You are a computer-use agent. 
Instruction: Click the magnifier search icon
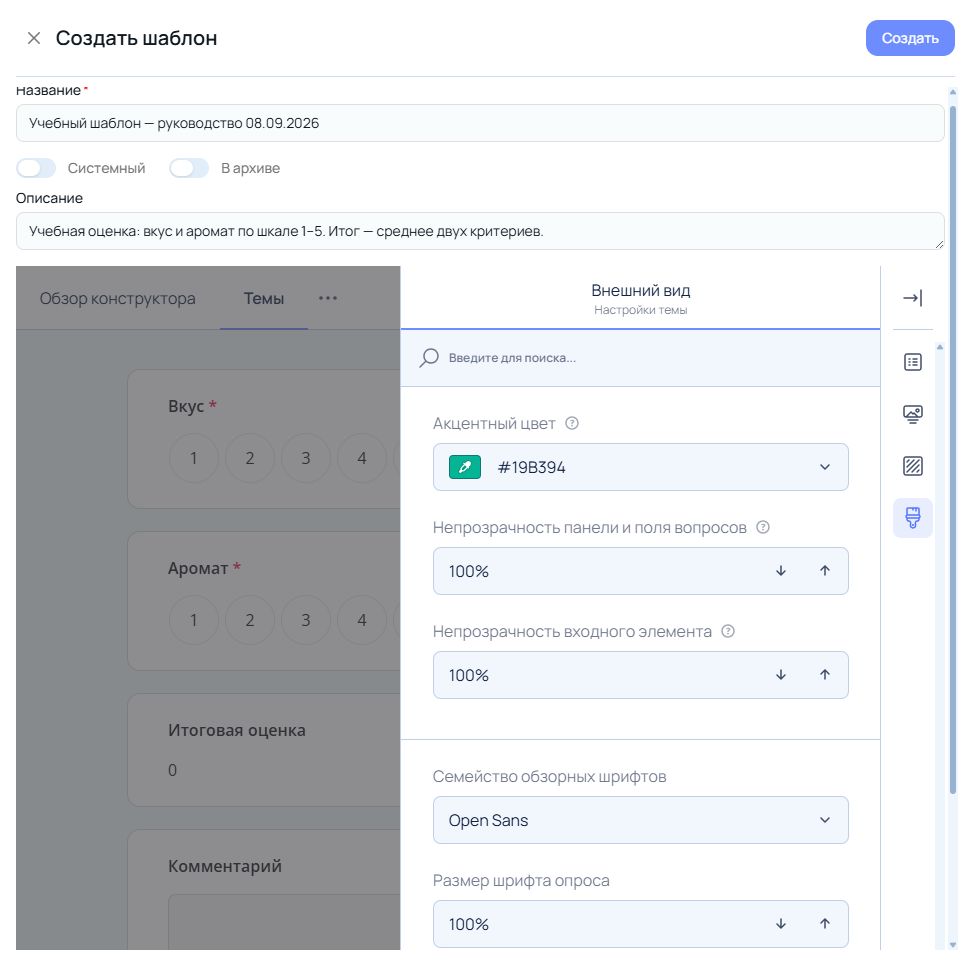pos(429,357)
